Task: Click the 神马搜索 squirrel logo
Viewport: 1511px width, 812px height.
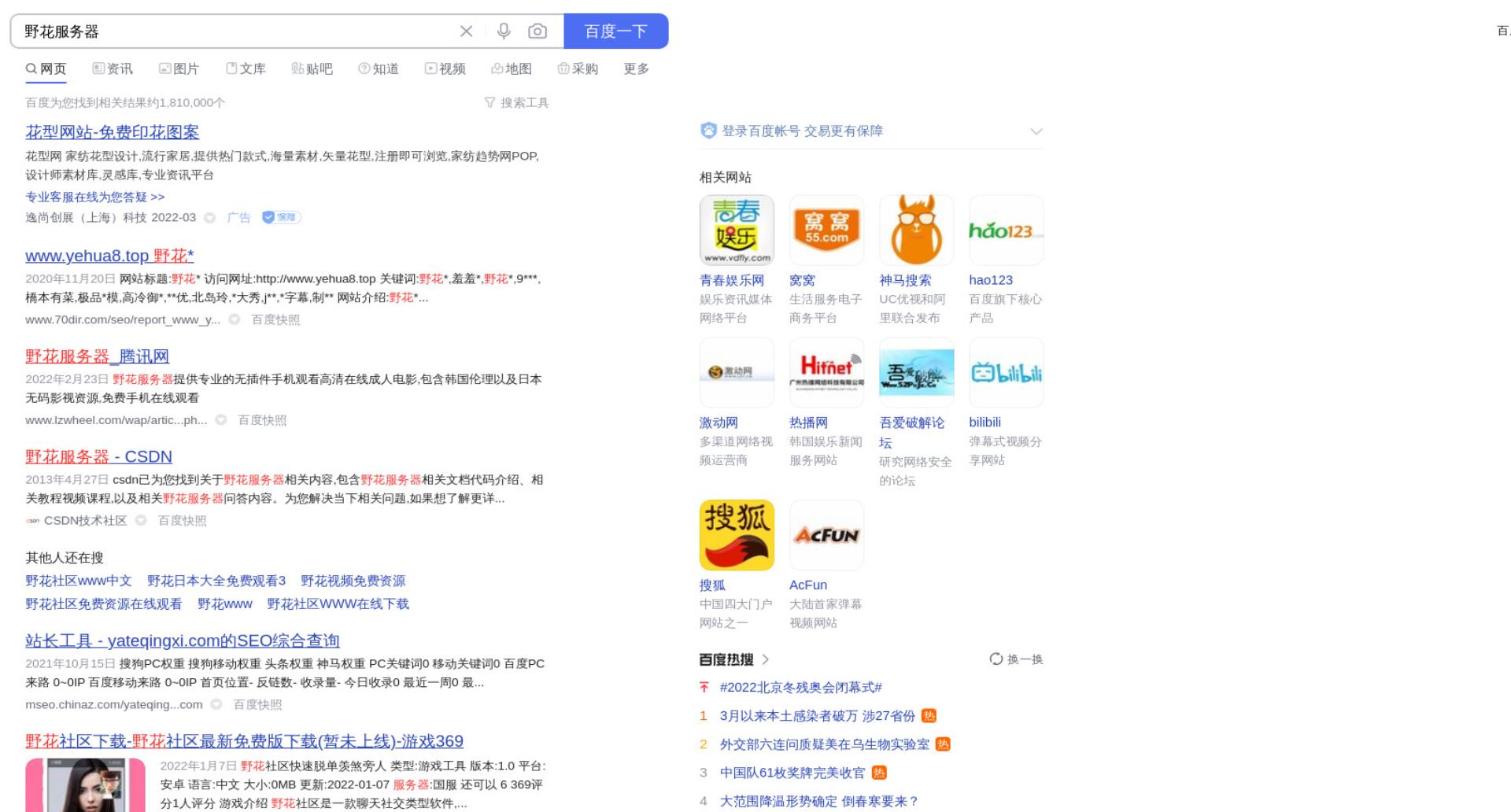Action: coord(916,230)
